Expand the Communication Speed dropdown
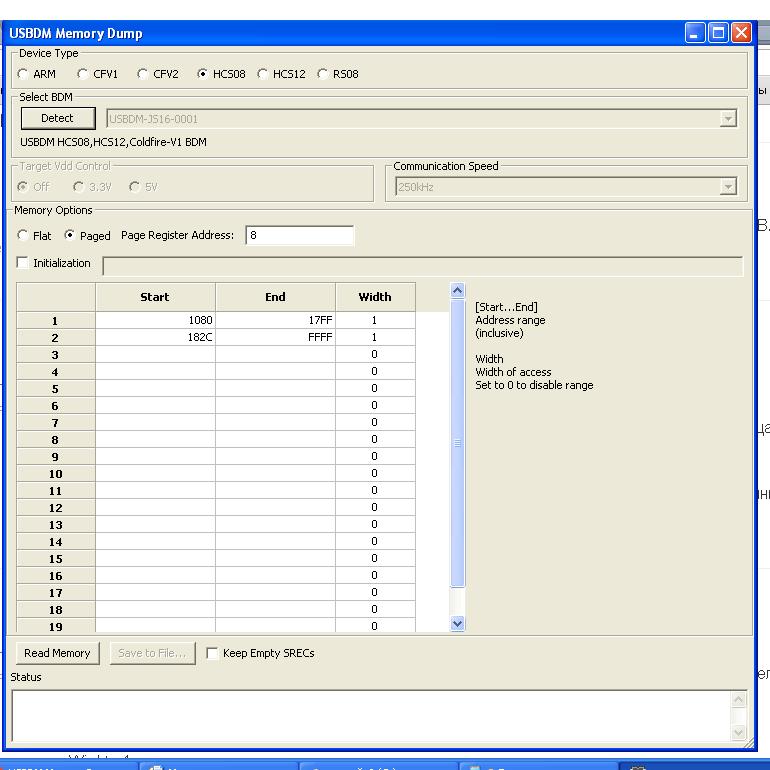This screenshot has width=770, height=770. [x=727, y=187]
